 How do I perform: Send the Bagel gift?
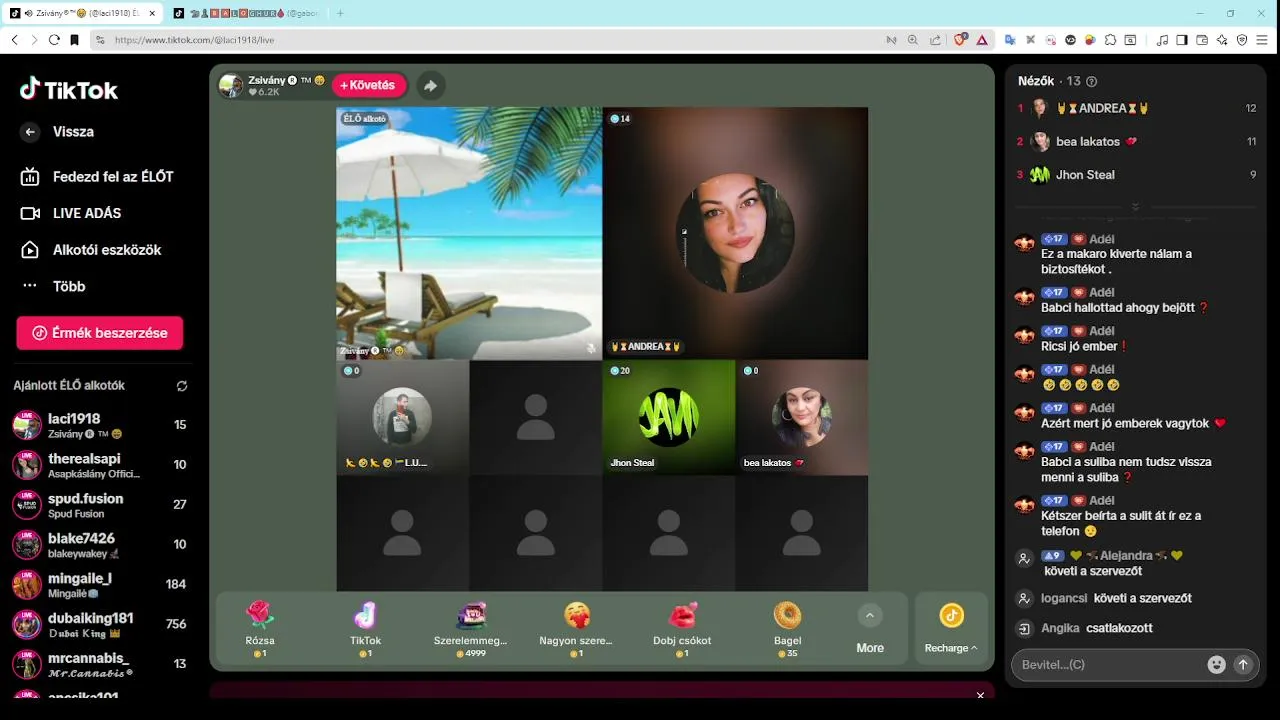click(787, 628)
